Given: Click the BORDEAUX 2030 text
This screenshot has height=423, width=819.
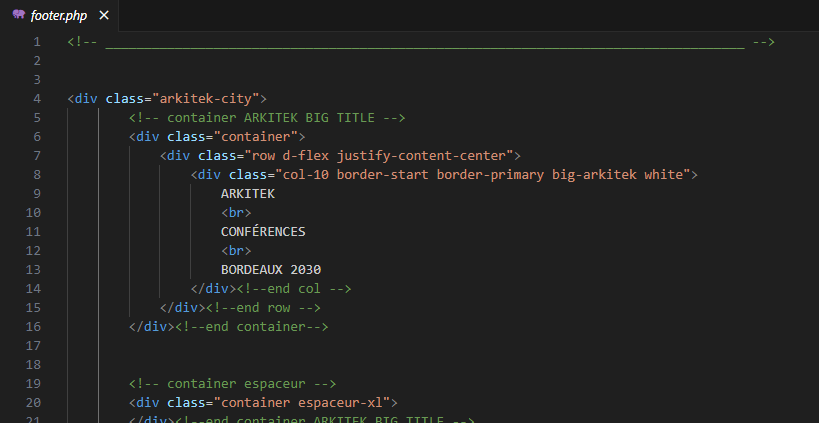Looking at the screenshot, I should (x=270, y=270).
